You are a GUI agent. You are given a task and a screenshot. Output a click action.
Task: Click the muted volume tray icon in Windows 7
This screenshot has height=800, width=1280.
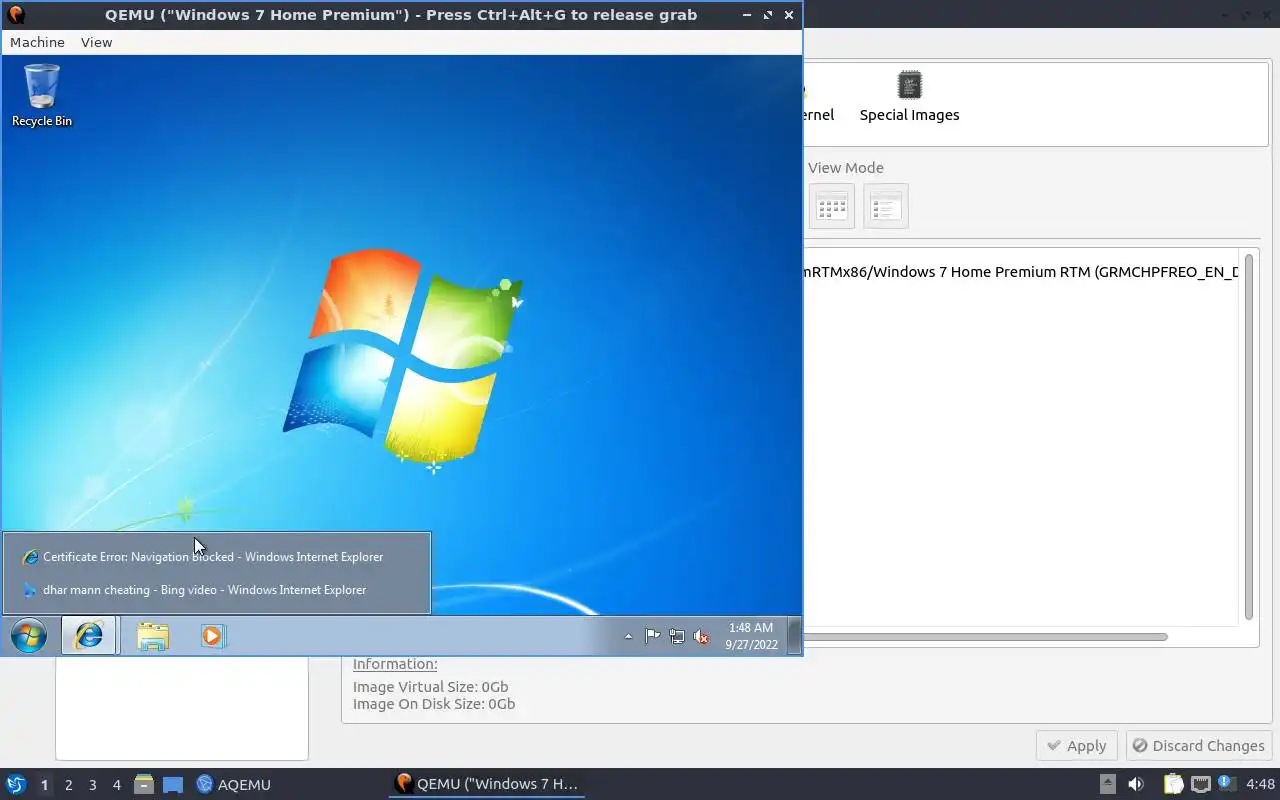701,636
